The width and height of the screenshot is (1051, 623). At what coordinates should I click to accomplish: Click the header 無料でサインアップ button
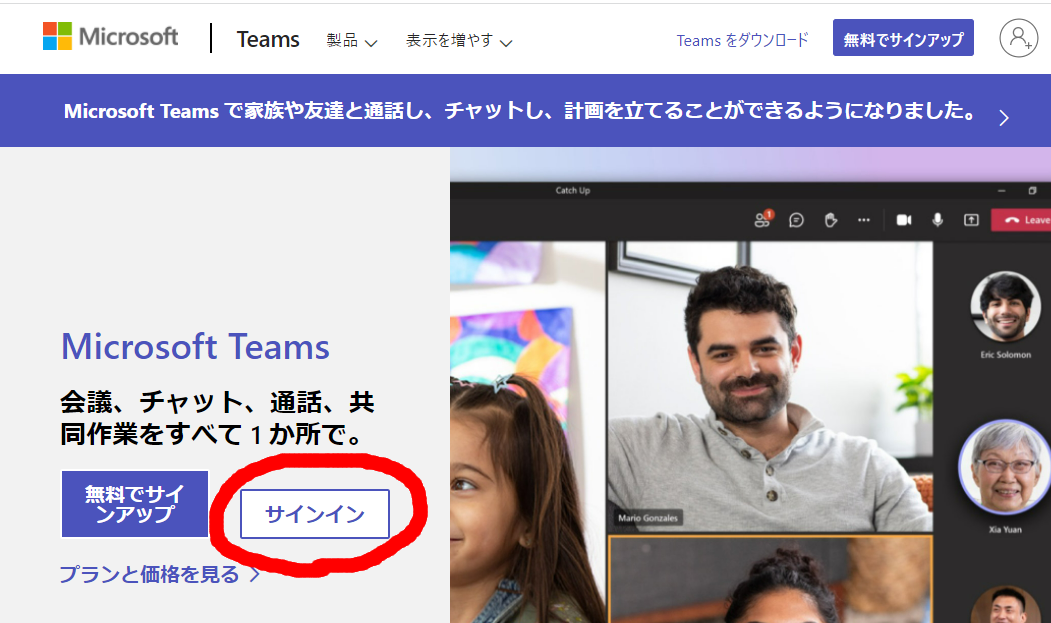pyautogui.click(x=904, y=38)
